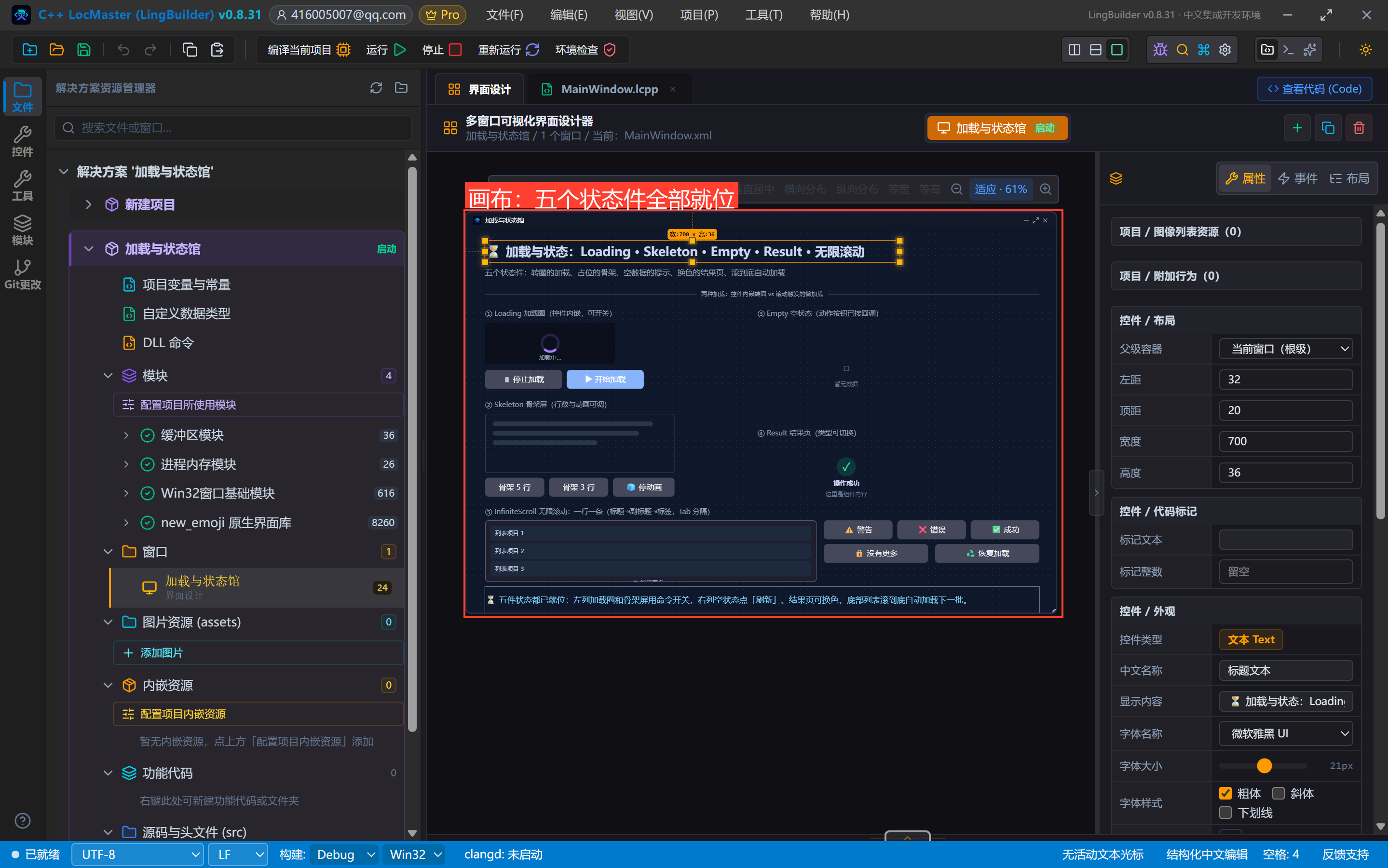Expand the 缓冲区模块 tree node
Screen dimensions: 1388x868
(x=126, y=435)
